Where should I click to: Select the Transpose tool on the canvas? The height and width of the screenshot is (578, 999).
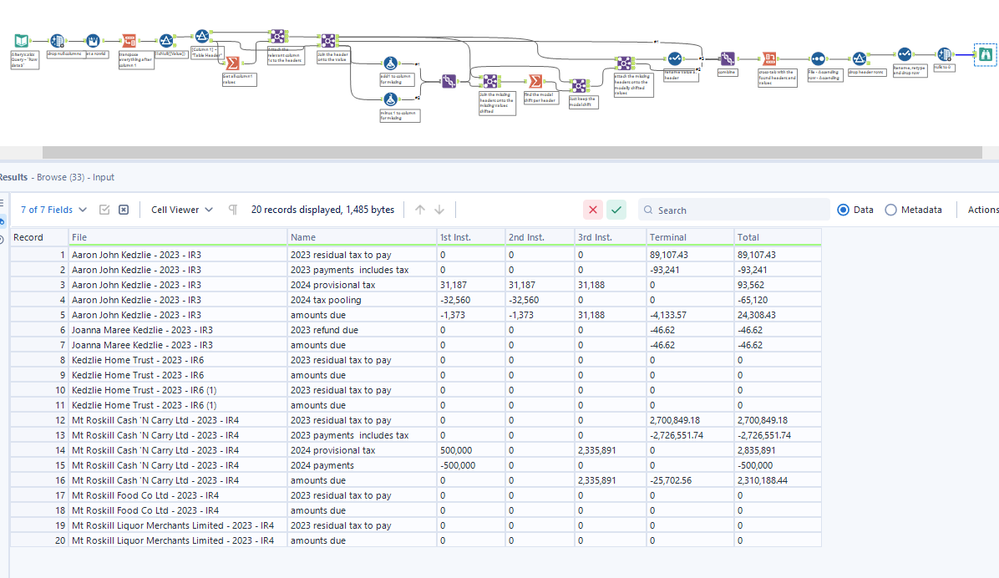click(129, 41)
